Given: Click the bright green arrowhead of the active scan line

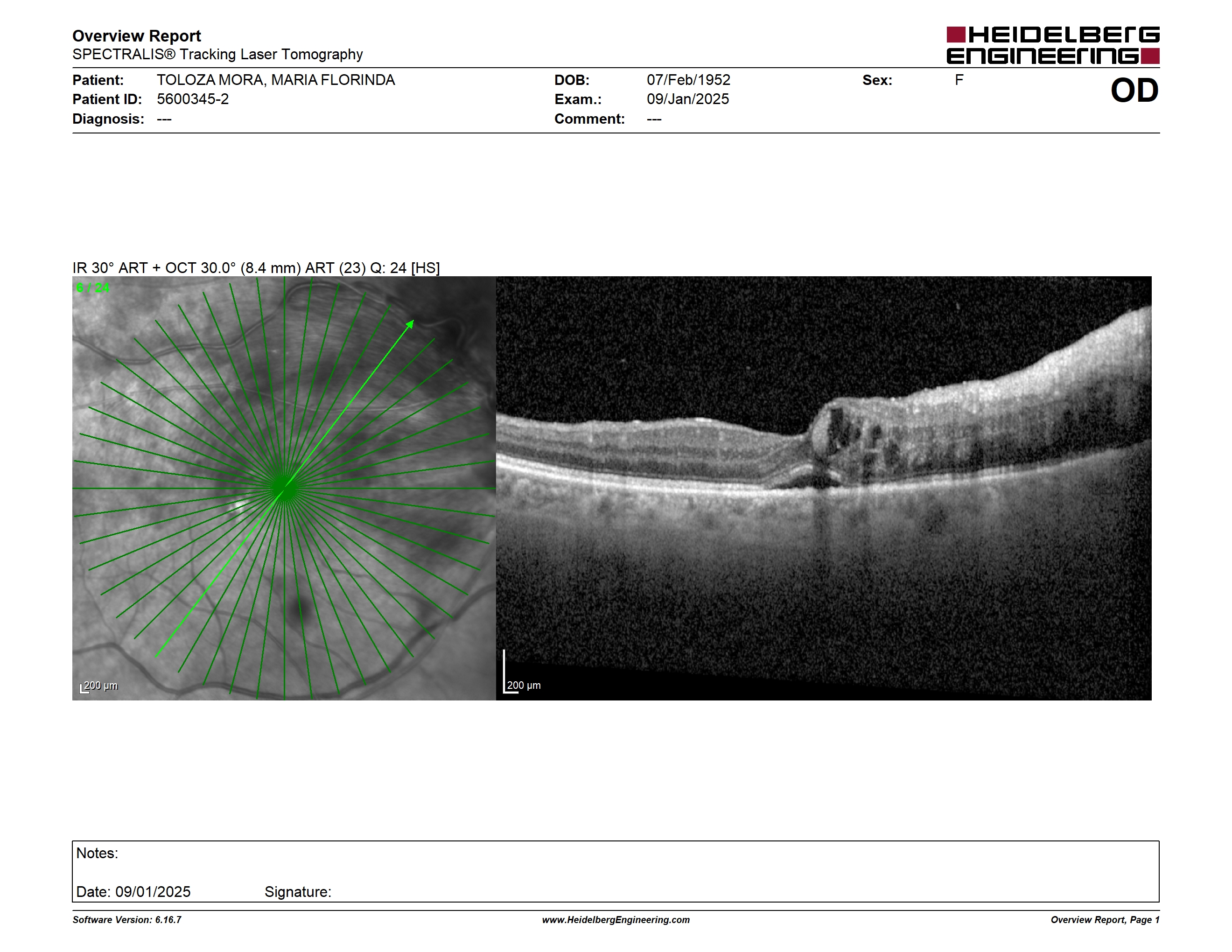Looking at the screenshot, I should (410, 324).
